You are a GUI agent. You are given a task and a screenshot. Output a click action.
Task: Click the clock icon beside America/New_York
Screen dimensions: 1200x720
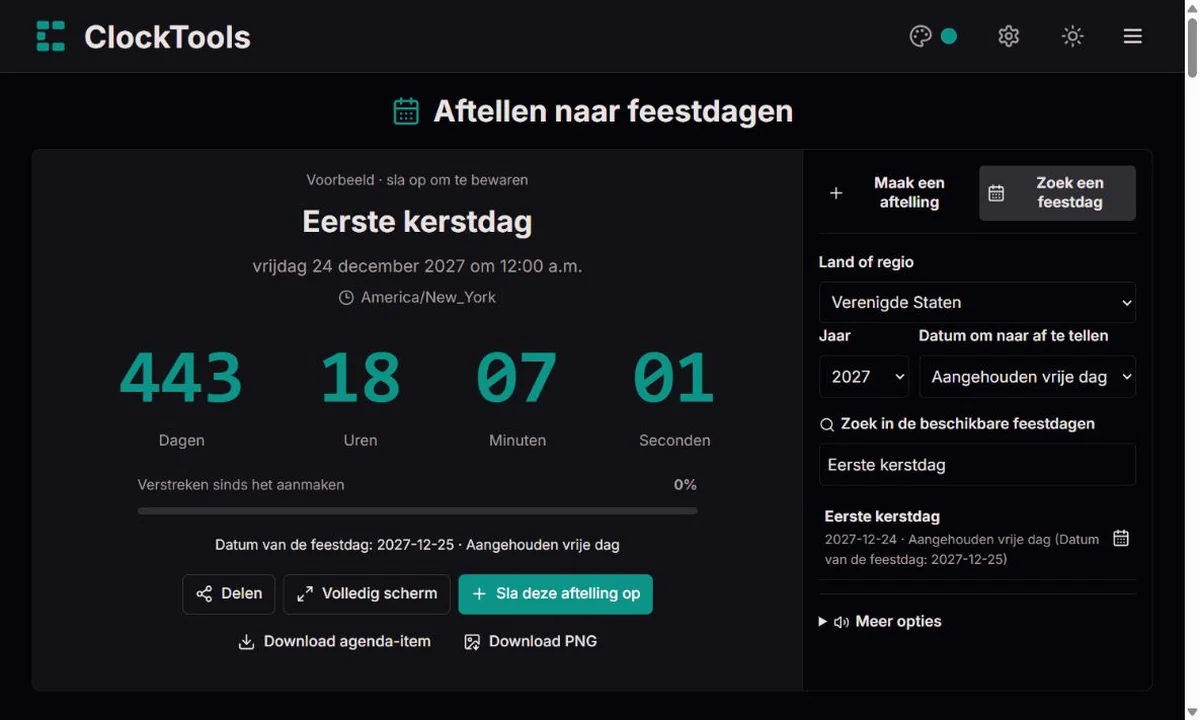click(346, 298)
